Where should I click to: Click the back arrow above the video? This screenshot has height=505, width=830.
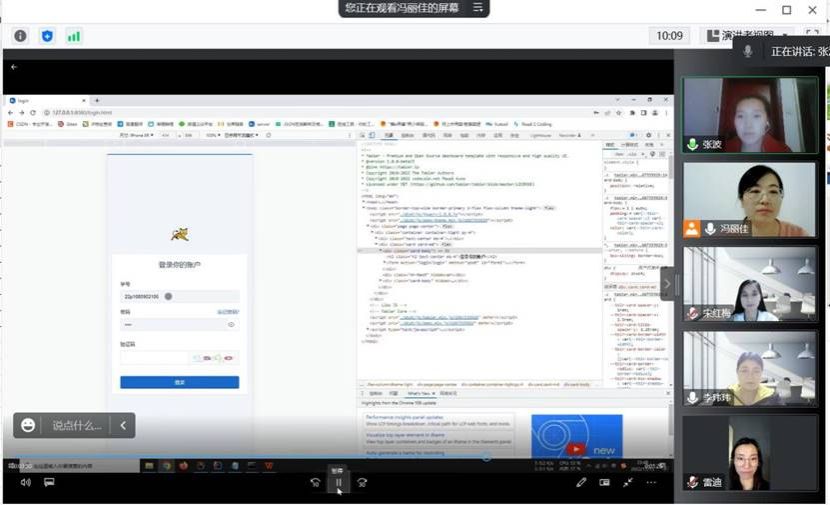coord(14,67)
